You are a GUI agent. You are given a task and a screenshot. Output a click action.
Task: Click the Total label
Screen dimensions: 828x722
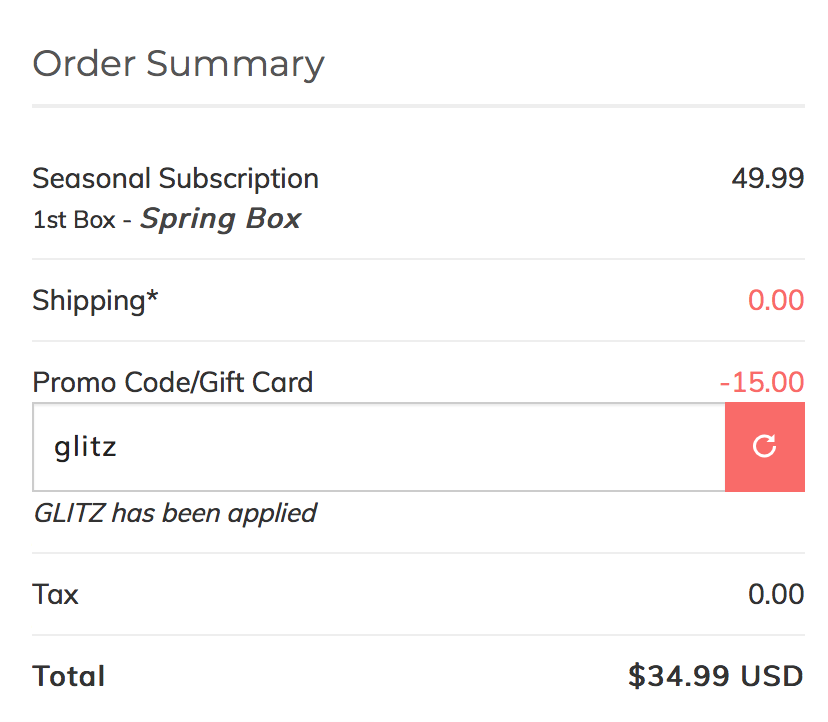(69, 676)
